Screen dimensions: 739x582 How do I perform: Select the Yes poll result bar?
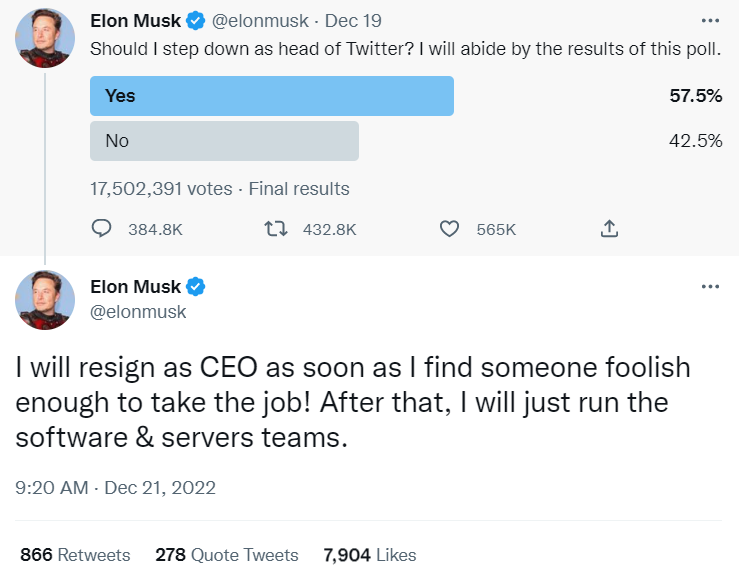click(271, 96)
